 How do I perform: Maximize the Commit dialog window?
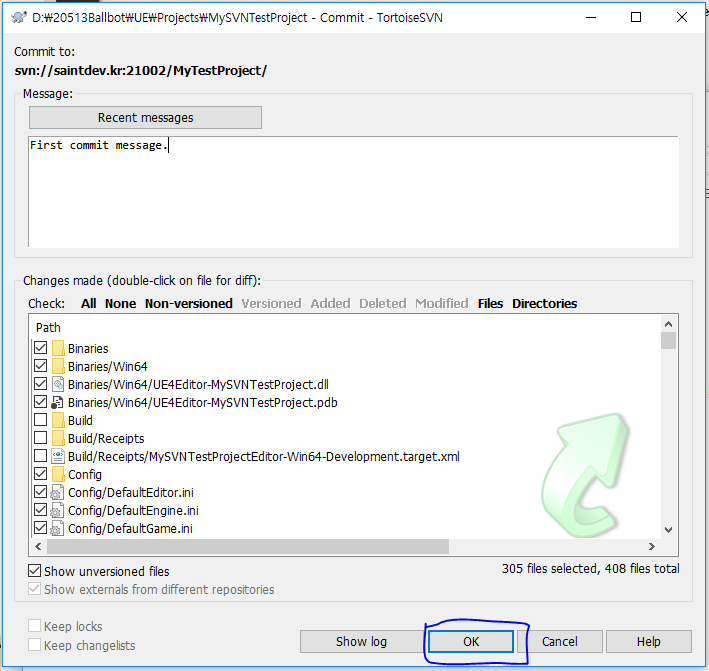[x=636, y=17]
